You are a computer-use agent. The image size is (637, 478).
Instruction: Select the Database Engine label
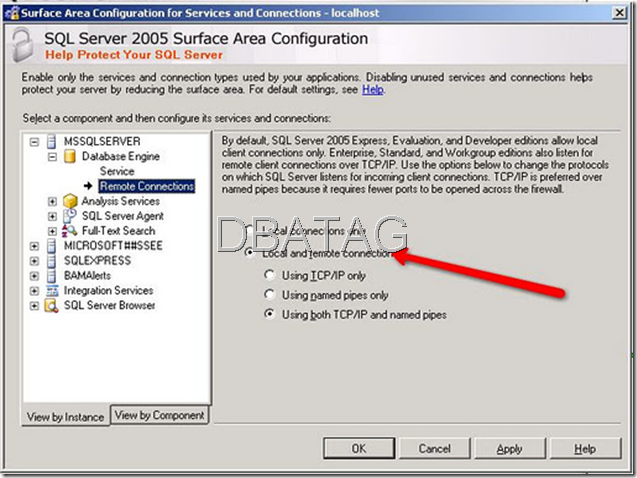(121, 156)
